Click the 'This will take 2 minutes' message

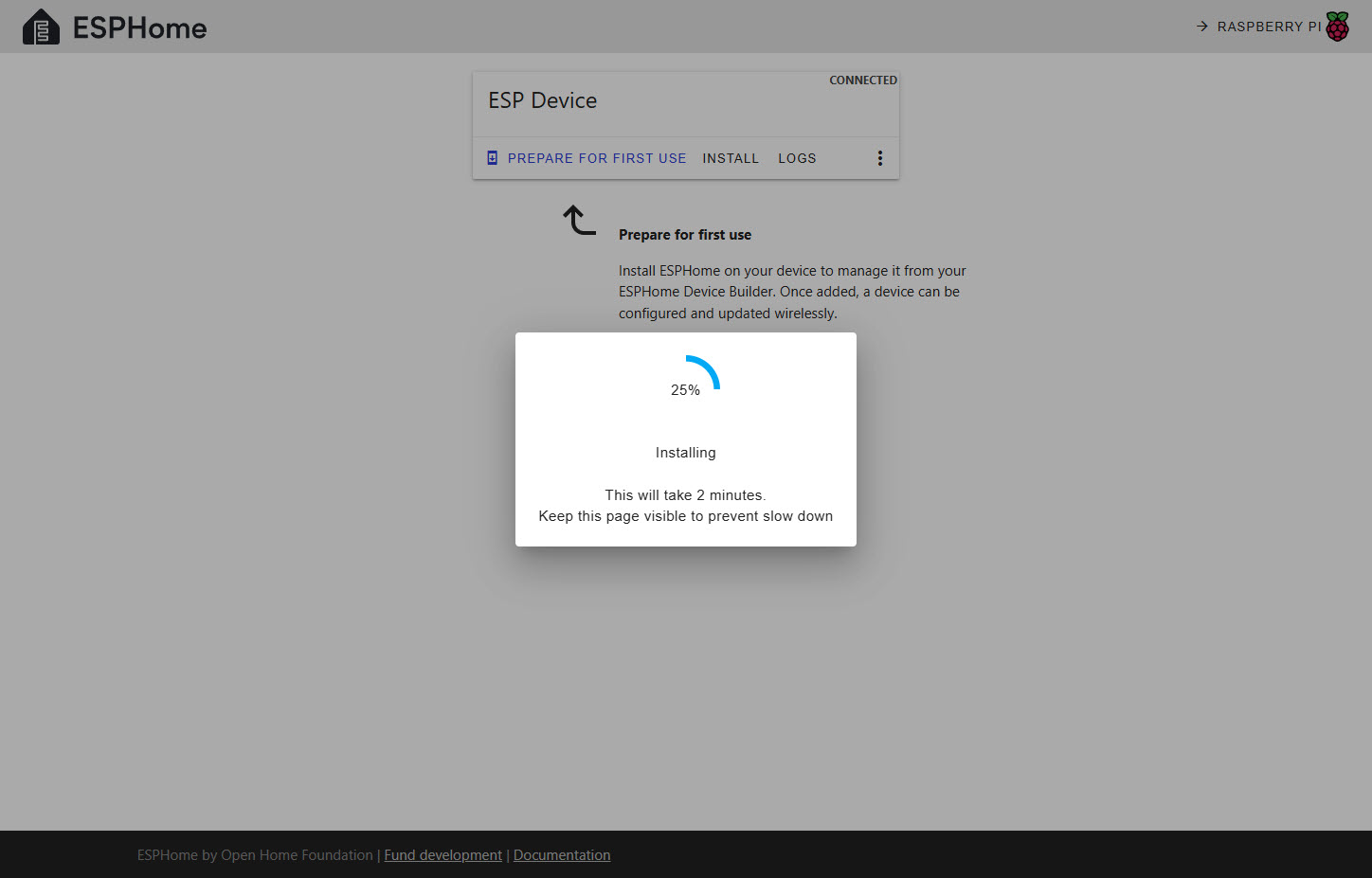tap(685, 495)
